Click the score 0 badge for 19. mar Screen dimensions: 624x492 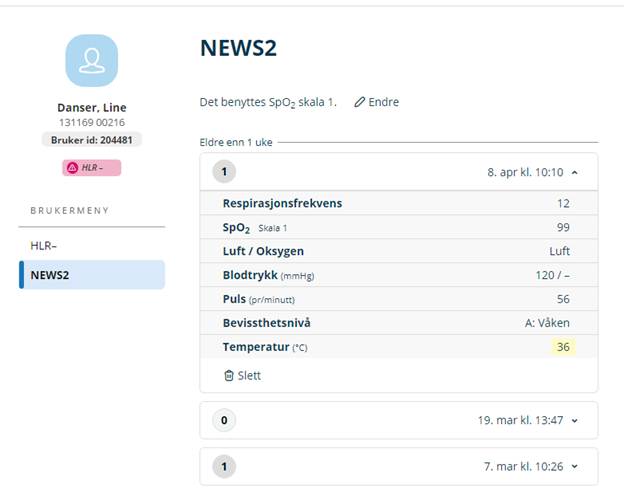click(225, 420)
